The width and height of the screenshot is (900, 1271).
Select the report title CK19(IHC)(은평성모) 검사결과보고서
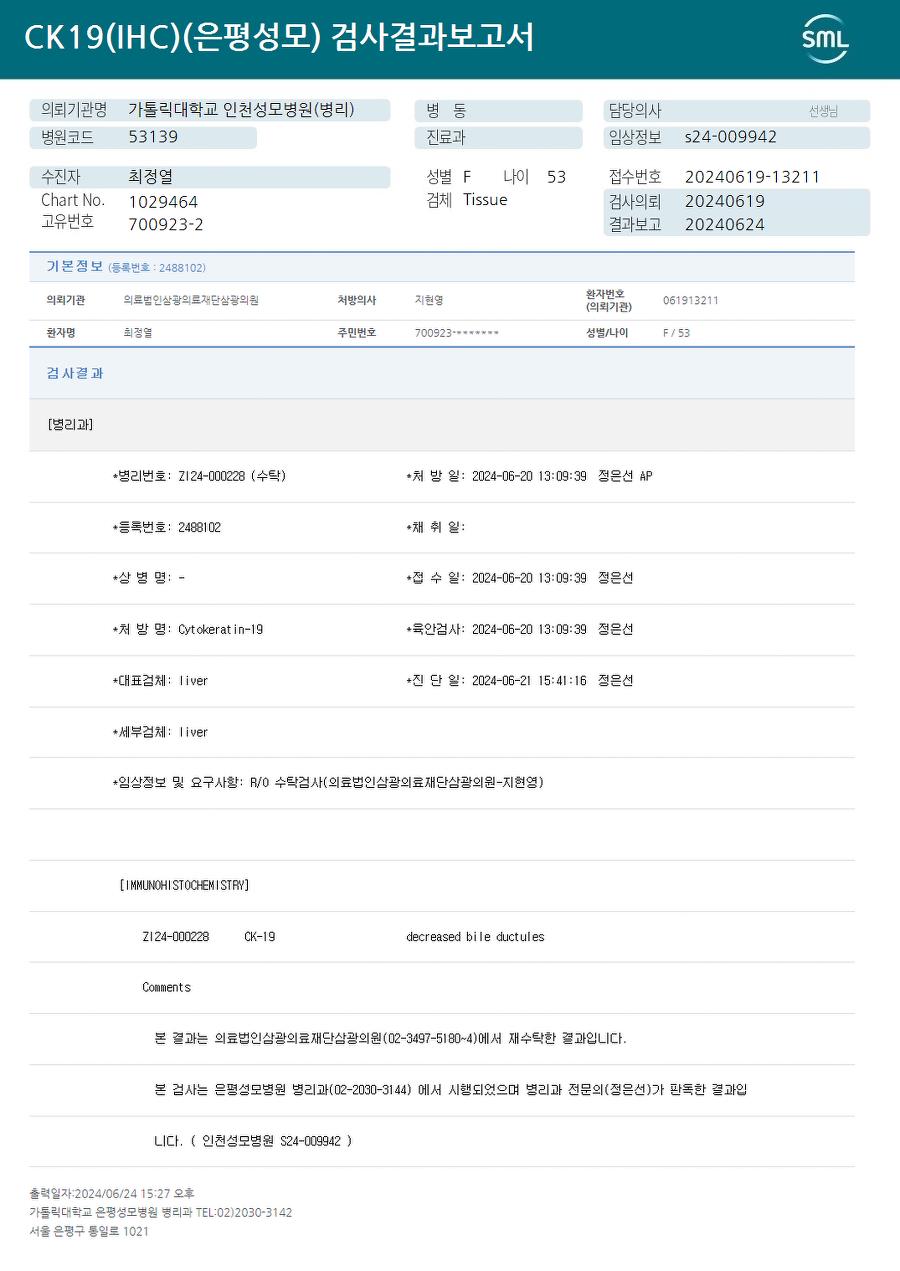click(x=279, y=37)
